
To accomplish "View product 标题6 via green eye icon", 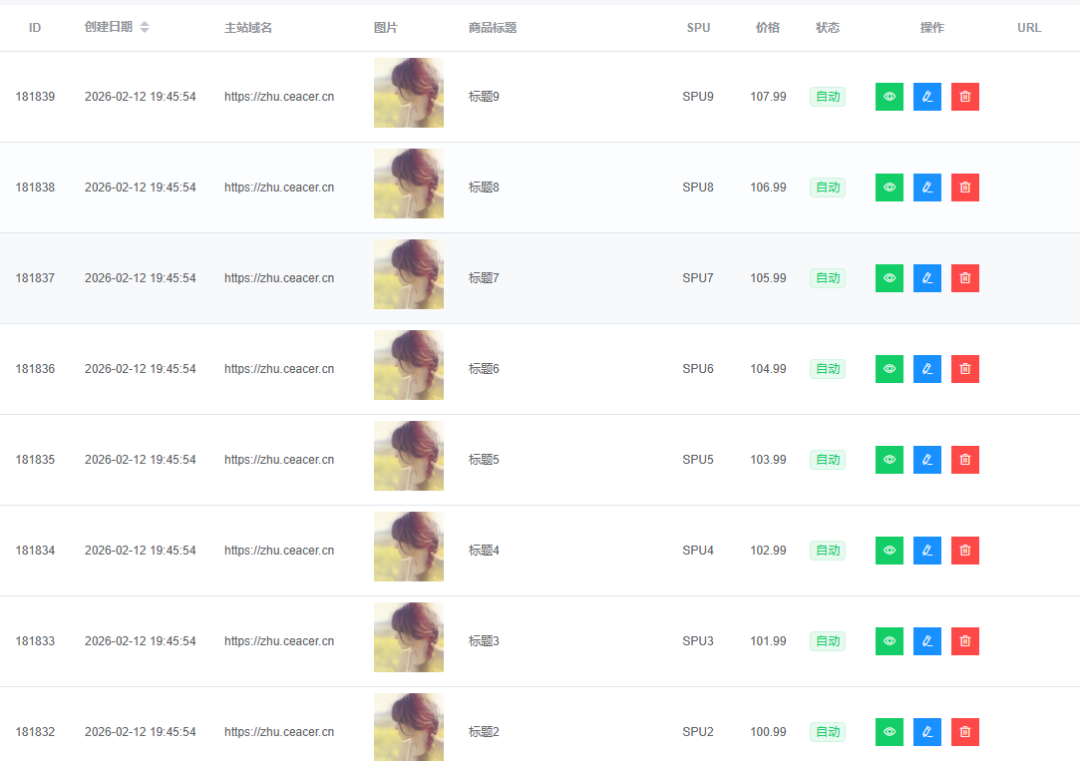I will 889,369.
